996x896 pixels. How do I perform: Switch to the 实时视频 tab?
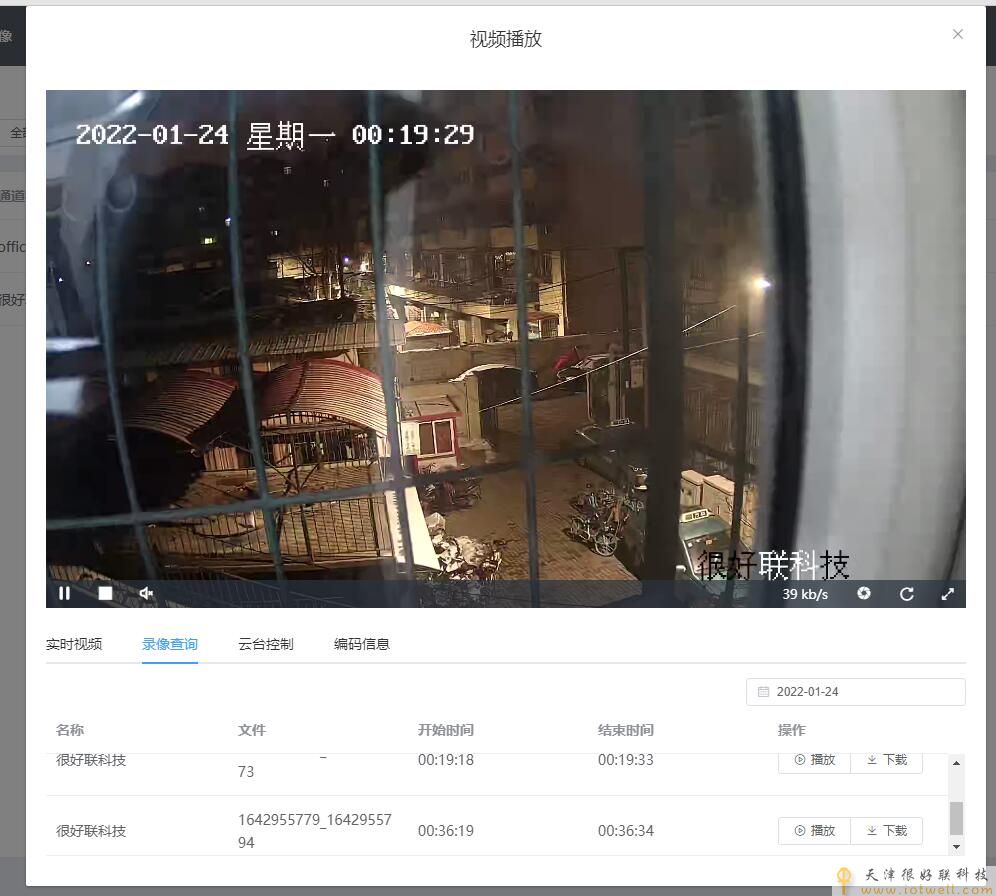point(74,644)
